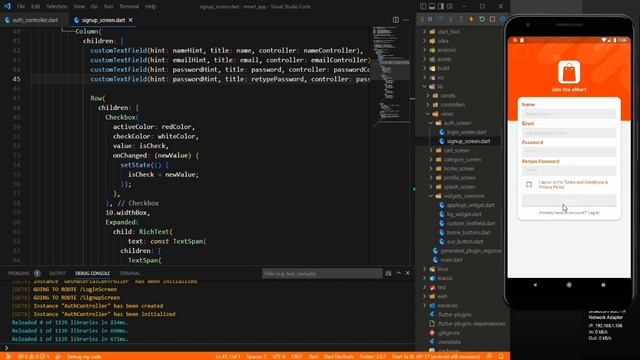Click the Password input field in emulator

[x=569, y=151]
